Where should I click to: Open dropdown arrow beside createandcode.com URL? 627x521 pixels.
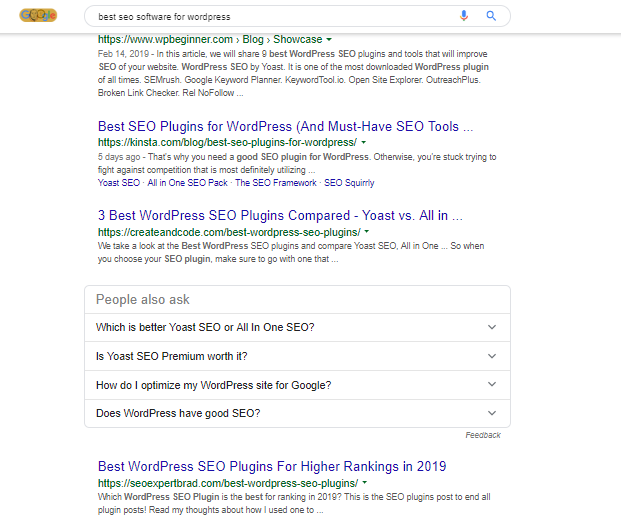click(x=365, y=232)
